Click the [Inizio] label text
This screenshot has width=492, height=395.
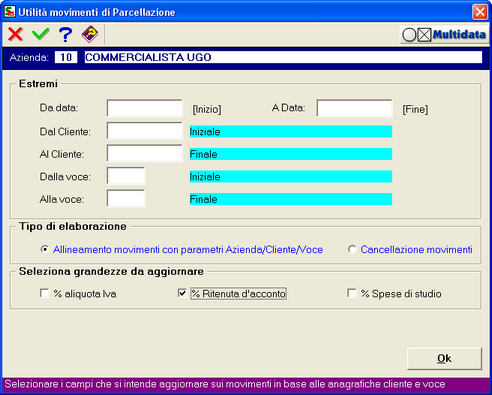(207, 109)
